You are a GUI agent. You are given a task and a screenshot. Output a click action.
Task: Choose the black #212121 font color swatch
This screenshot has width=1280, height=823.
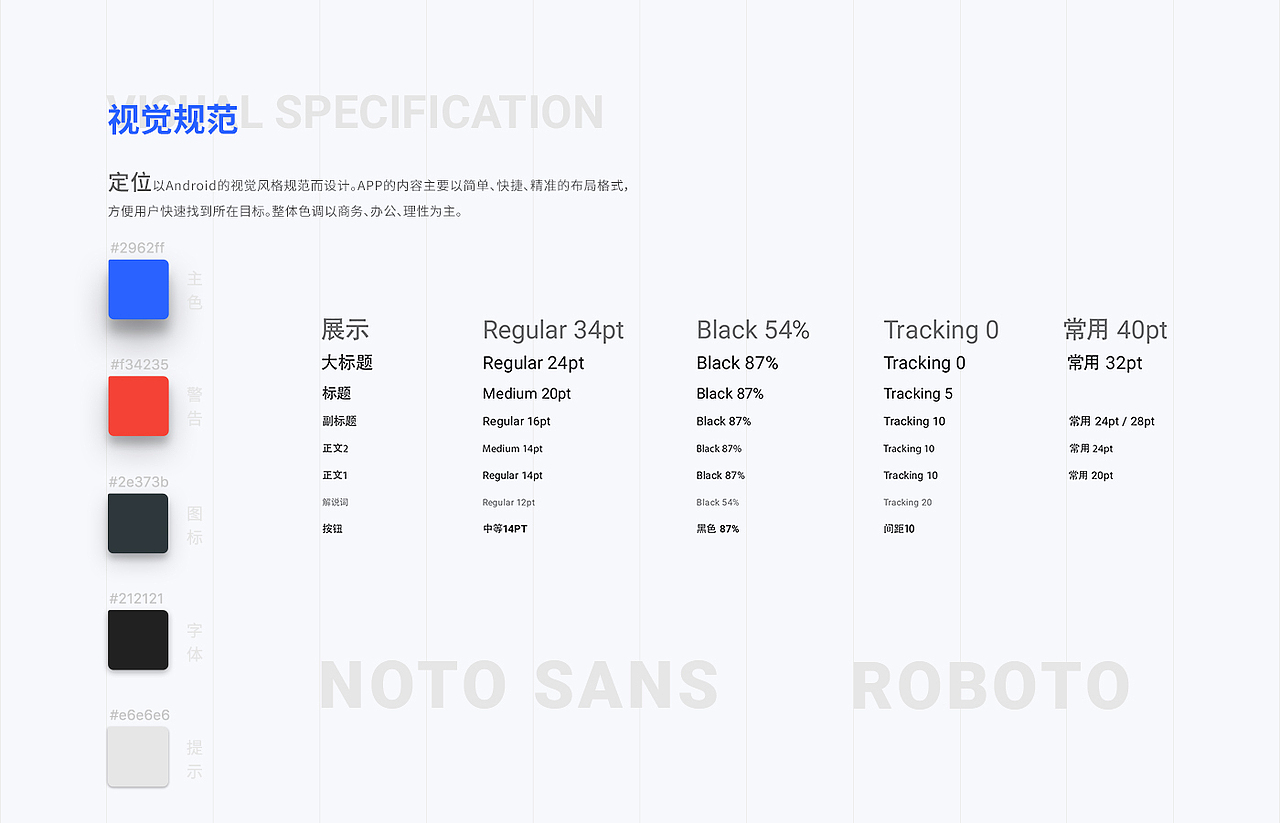pos(138,640)
